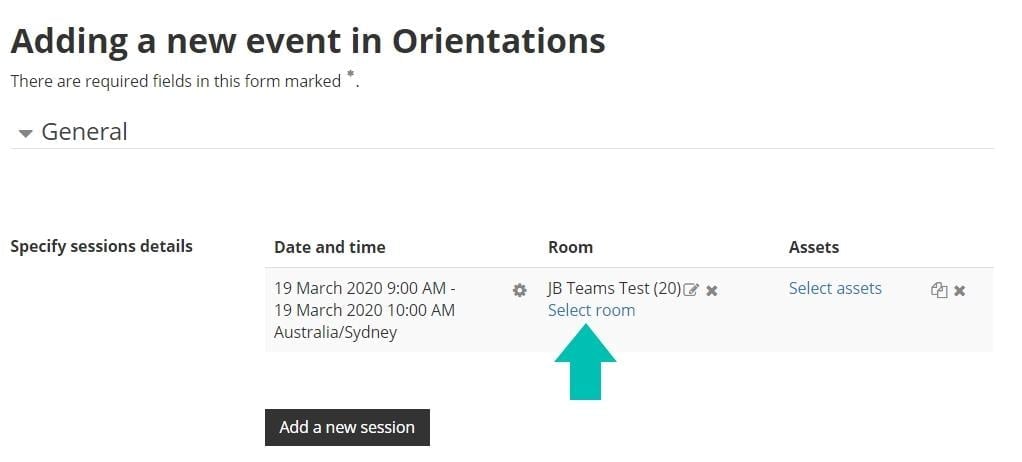Click the Date and time column header
1022x462 pixels.
pyautogui.click(x=329, y=247)
